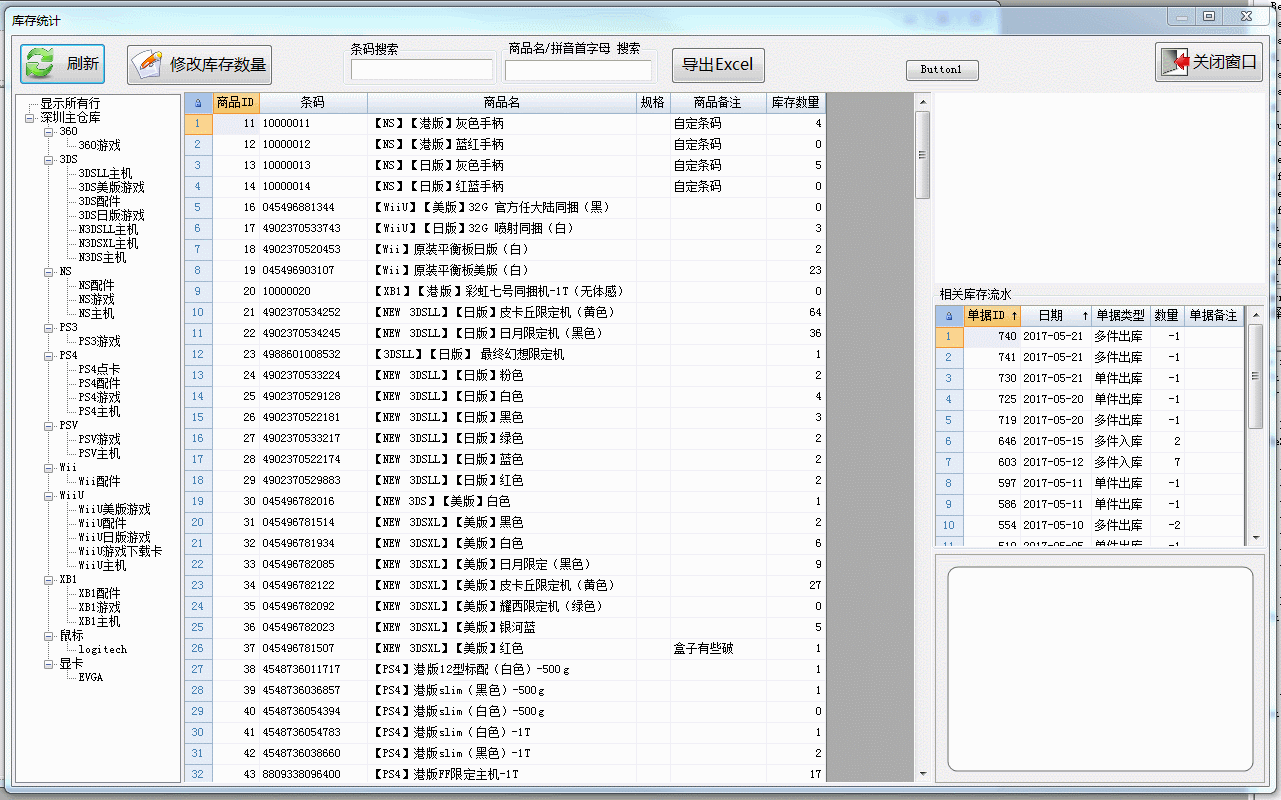Sort by 商品ID column header
Viewport: 1281px width, 800px height.
235,103
